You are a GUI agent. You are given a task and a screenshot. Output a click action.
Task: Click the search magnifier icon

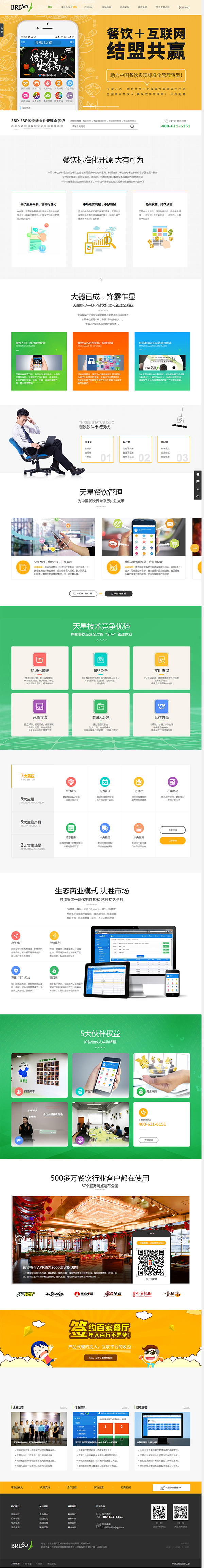[132, 126]
